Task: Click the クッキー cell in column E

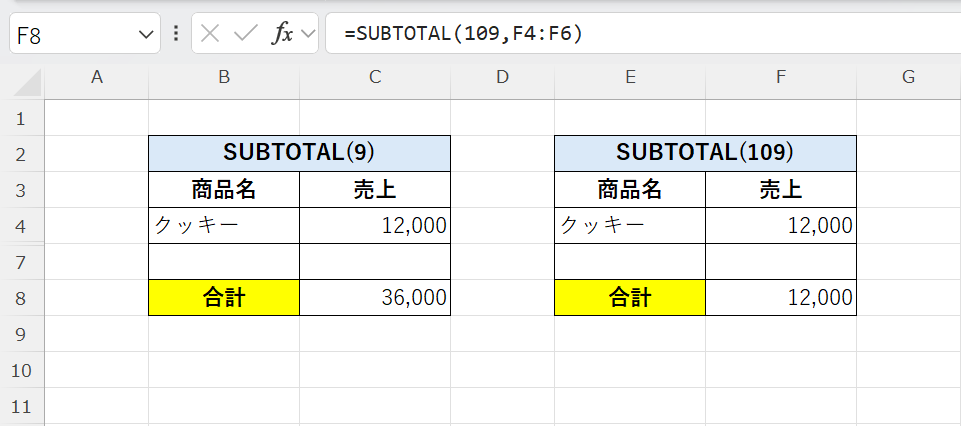Action: pos(630,226)
